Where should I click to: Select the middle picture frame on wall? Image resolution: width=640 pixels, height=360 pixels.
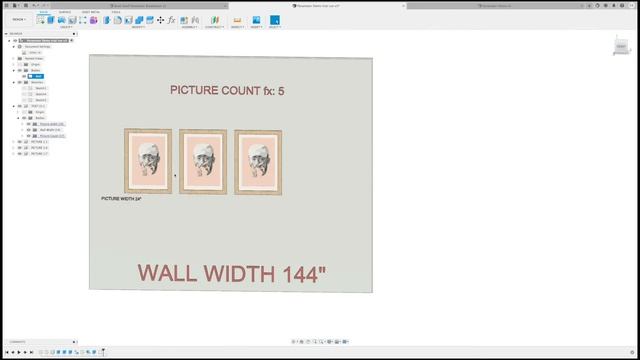pyautogui.click(x=203, y=161)
